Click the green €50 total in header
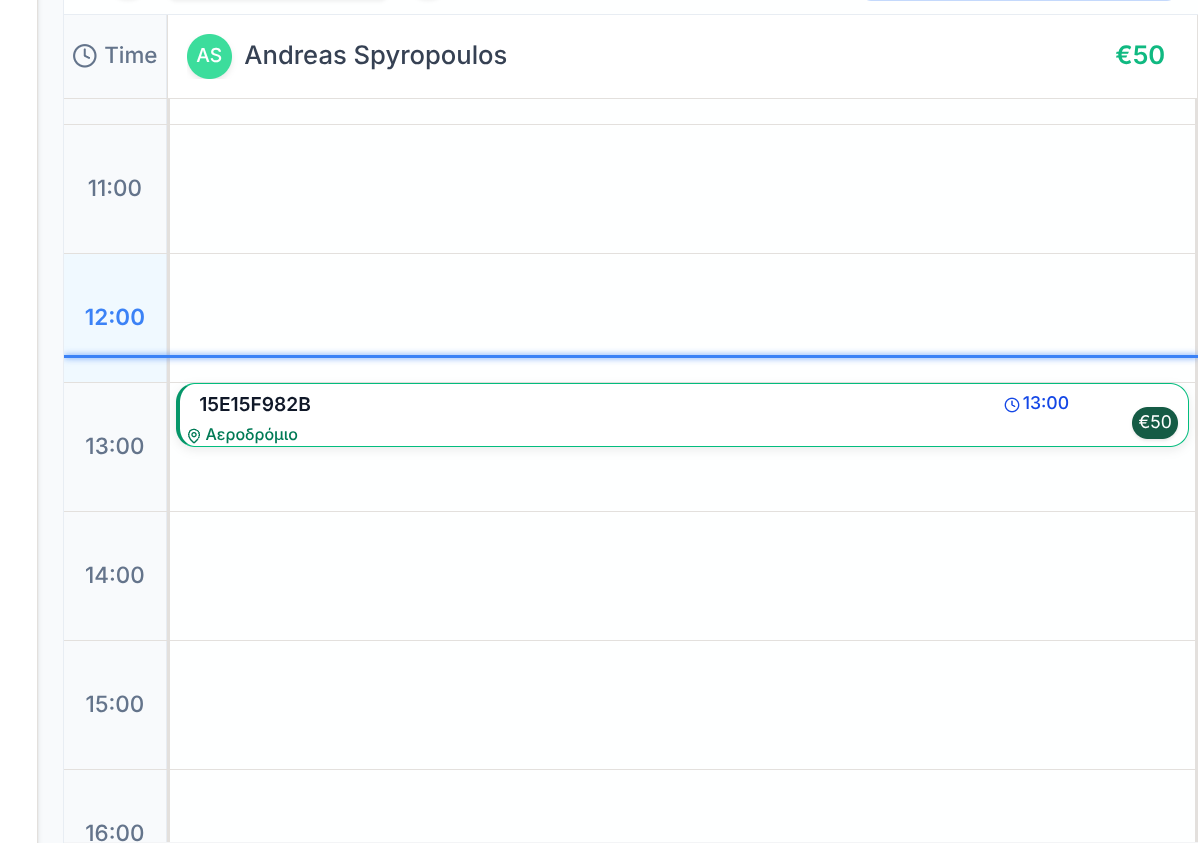 (1140, 56)
